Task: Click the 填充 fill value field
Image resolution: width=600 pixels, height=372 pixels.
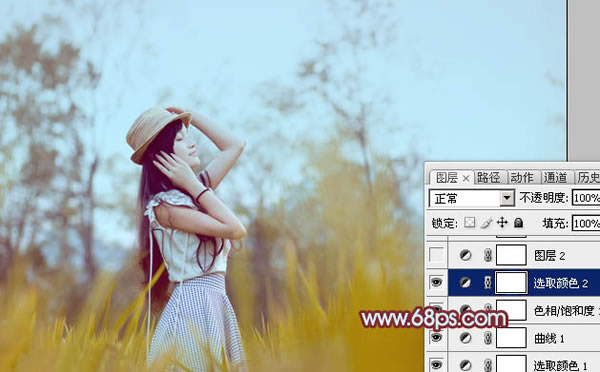Action: 586,223
